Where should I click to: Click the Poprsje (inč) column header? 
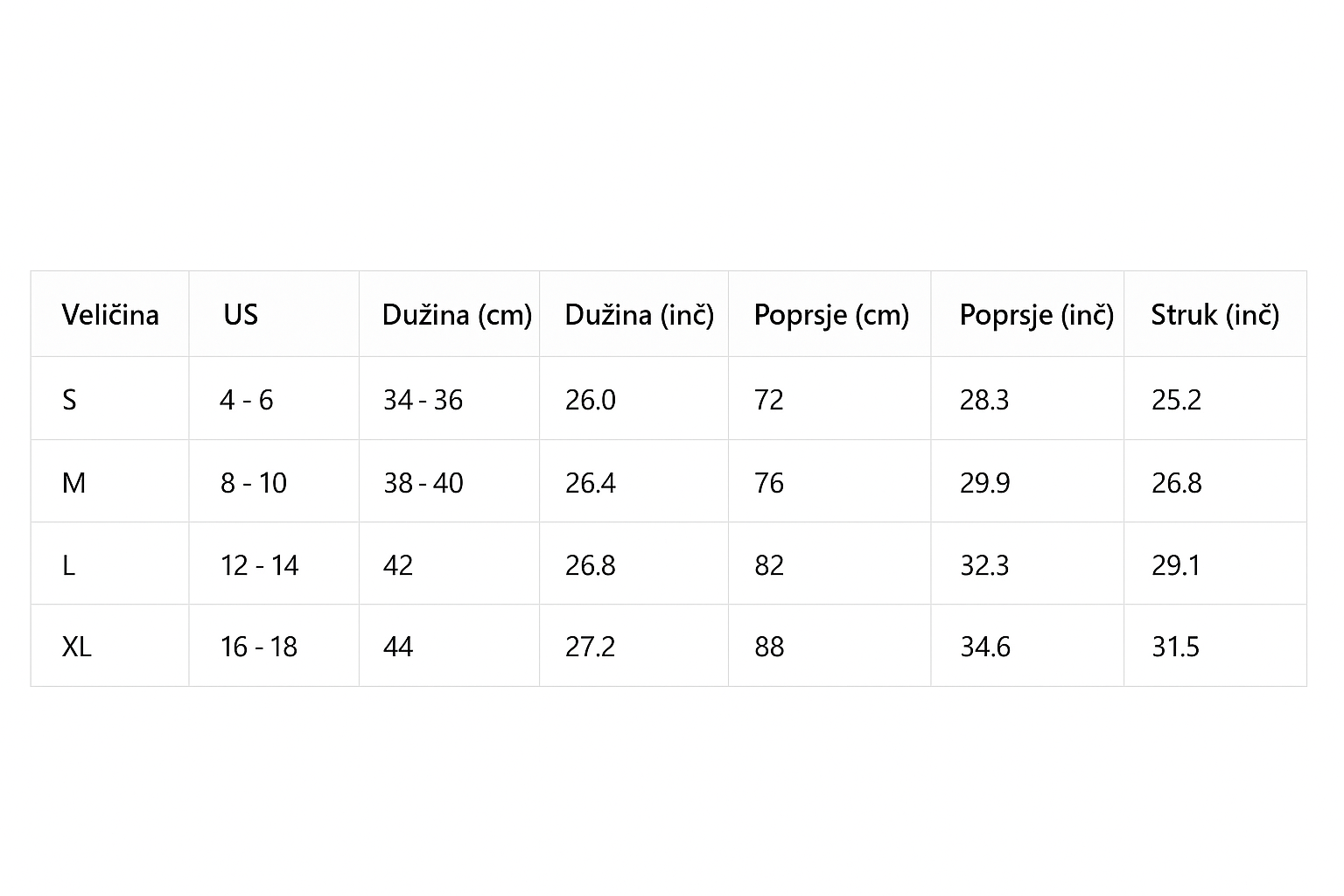coord(1036,315)
